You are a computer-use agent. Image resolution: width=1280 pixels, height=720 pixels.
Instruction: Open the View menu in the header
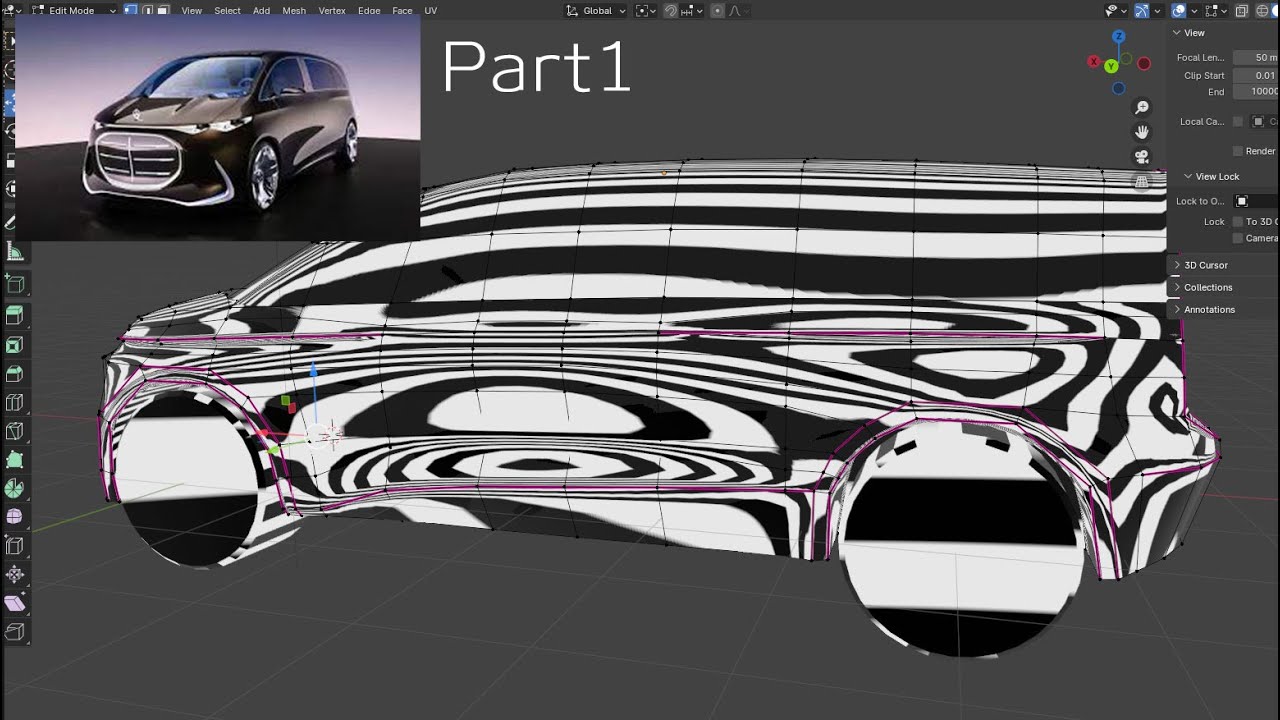click(192, 10)
